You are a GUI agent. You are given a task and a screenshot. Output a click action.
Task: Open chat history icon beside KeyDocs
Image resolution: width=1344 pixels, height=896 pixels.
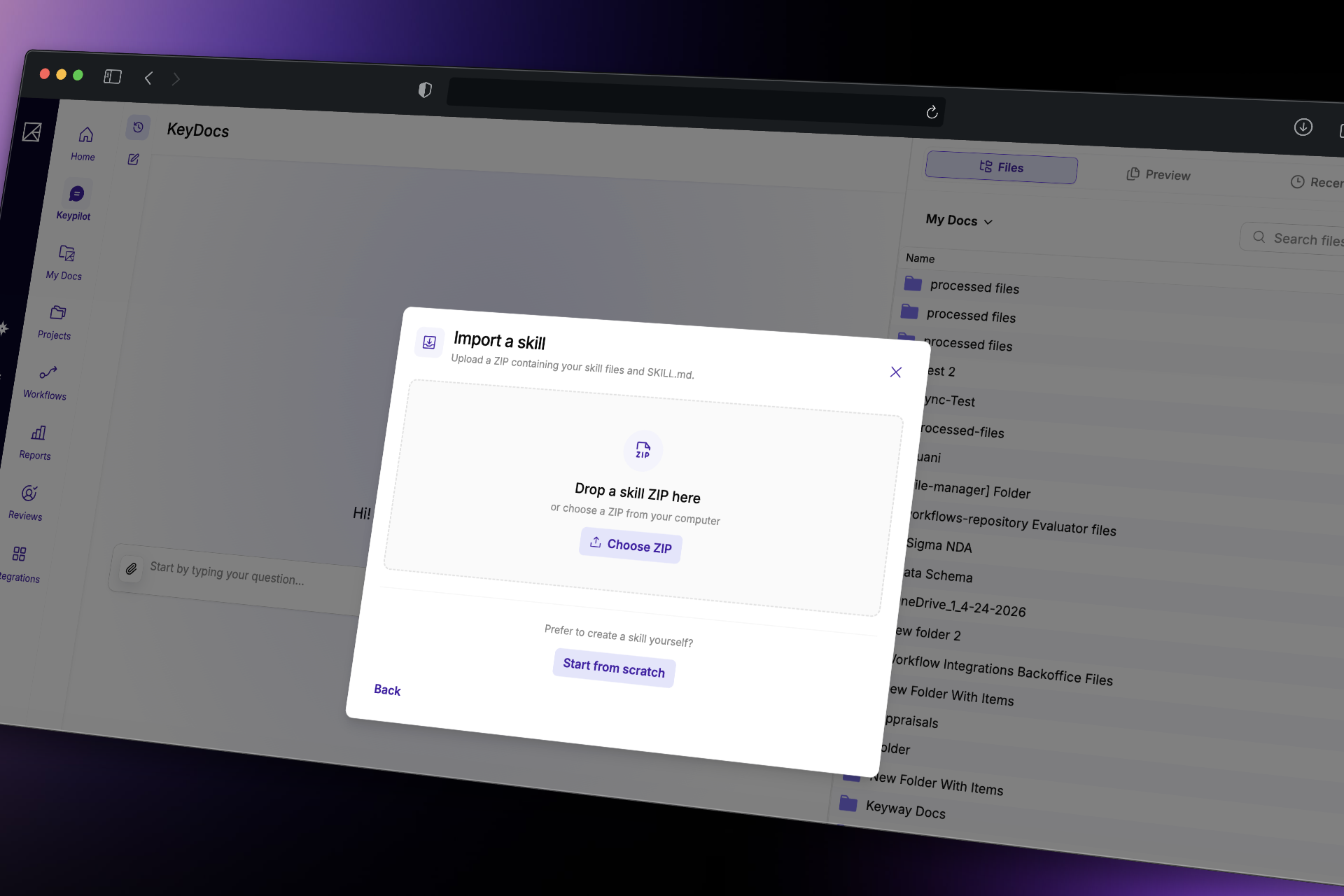pos(139,127)
